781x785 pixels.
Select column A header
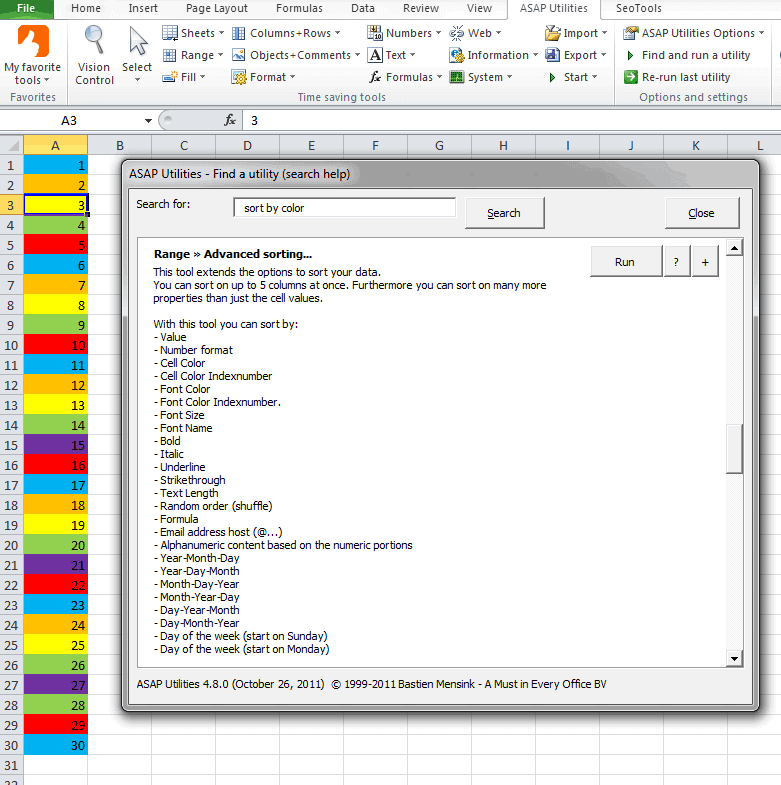(x=56, y=145)
